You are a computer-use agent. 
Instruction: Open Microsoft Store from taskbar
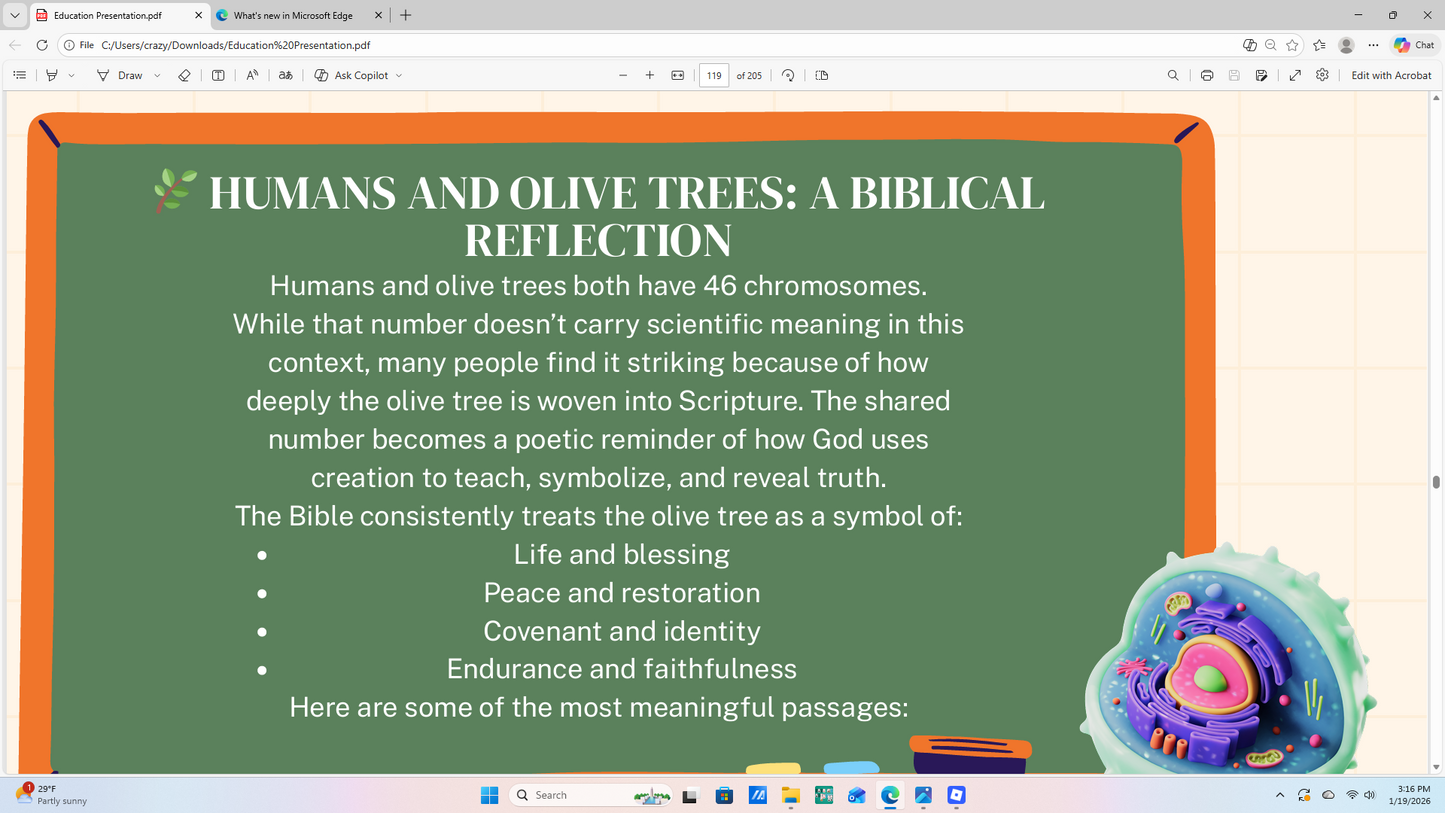[724, 795]
